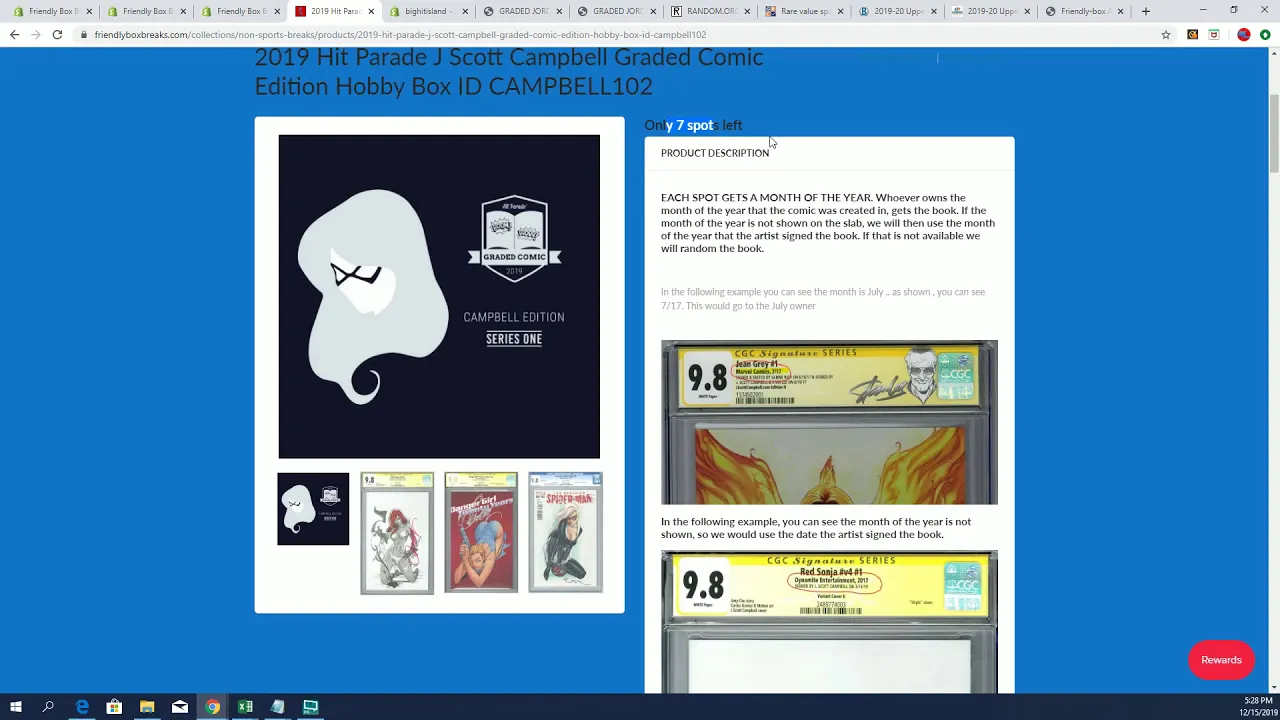This screenshot has height=720, width=1280.
Task: Bookmark this page with the star icon
Action: [x=1166, y=34]
